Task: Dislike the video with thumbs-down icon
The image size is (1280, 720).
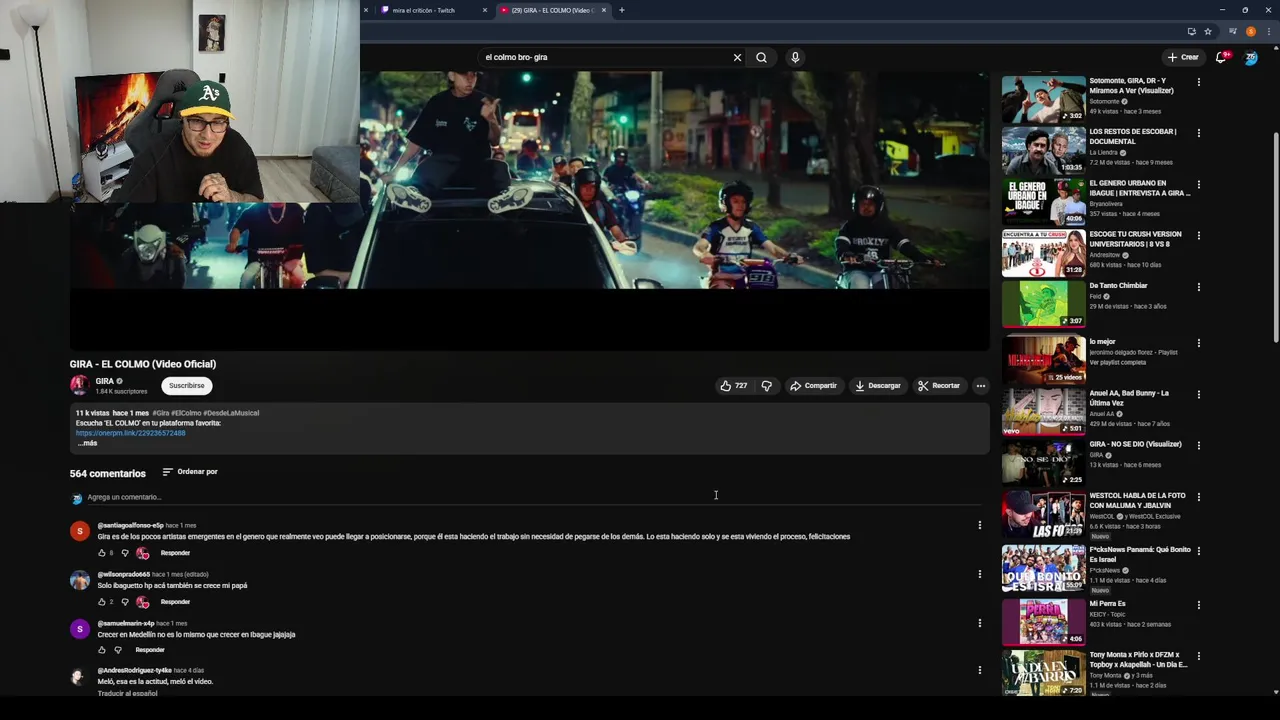Action: [x=767, y=386]
